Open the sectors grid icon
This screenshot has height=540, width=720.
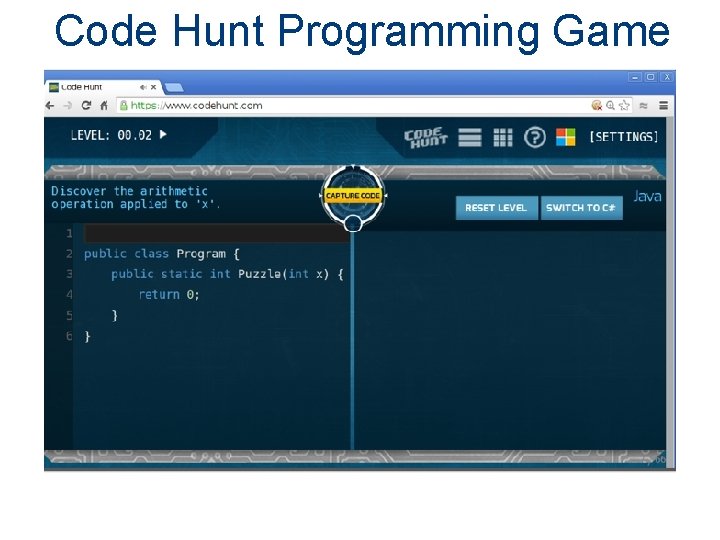tap(503, 137)
